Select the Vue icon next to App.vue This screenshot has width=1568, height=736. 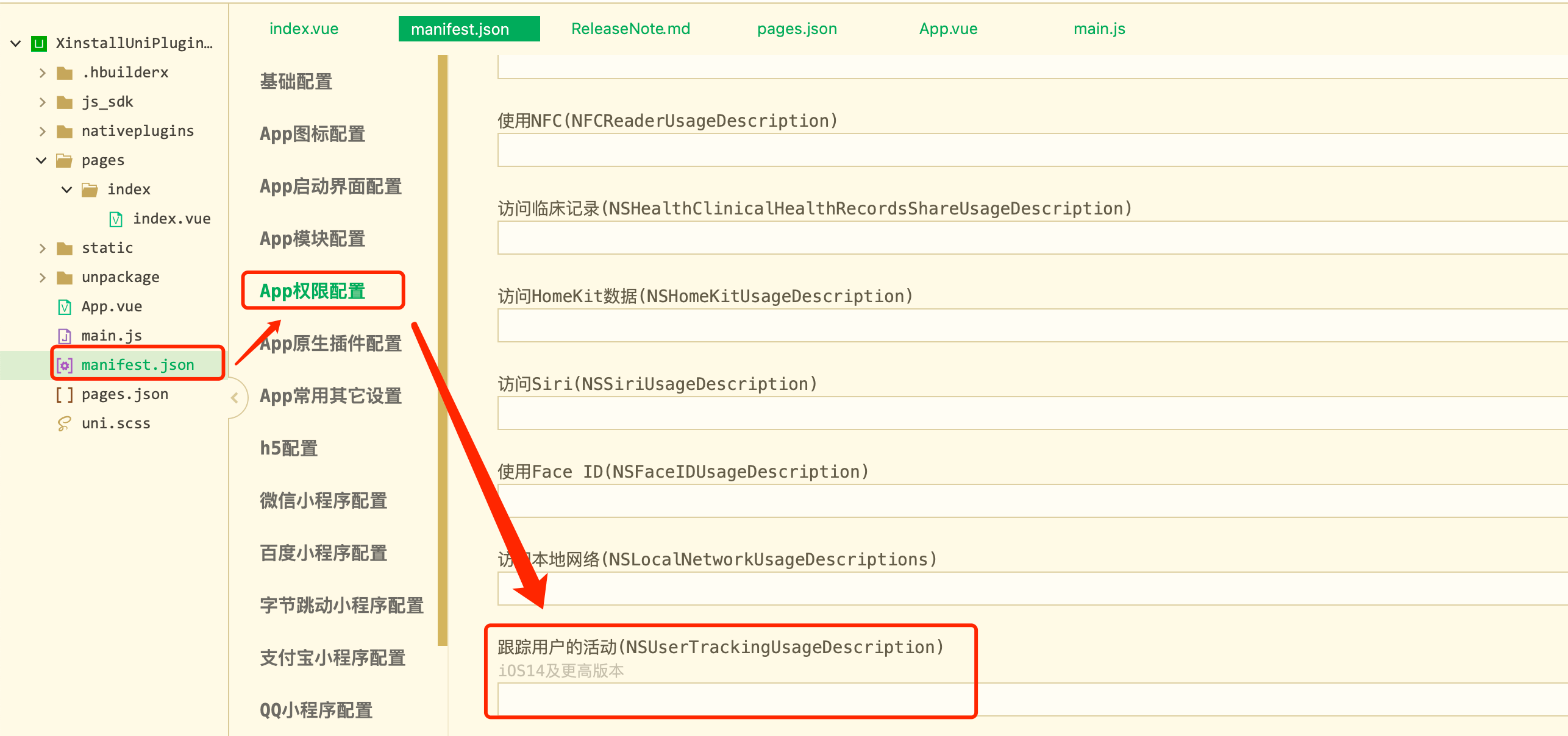click(63, 306)
